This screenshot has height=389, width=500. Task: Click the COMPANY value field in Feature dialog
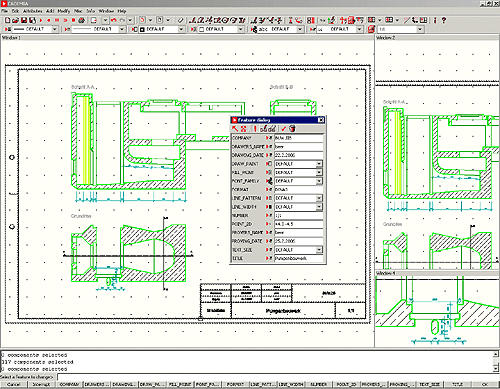(299, 138)
